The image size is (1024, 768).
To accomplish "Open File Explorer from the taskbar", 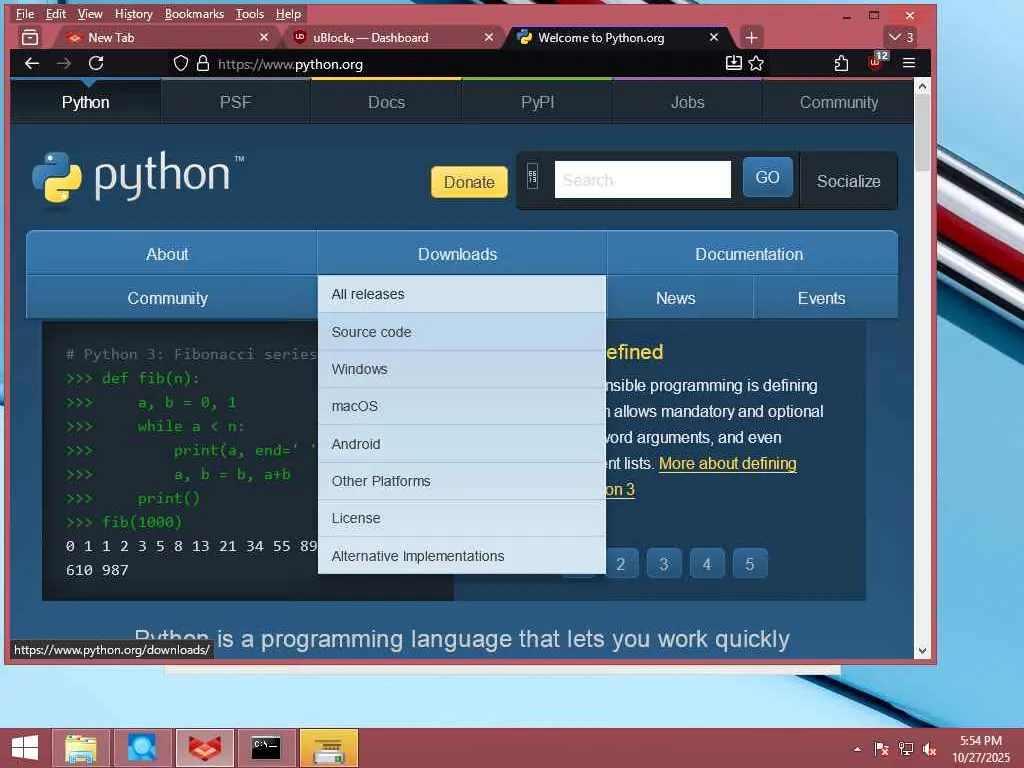I will click(x=81, y=748).
